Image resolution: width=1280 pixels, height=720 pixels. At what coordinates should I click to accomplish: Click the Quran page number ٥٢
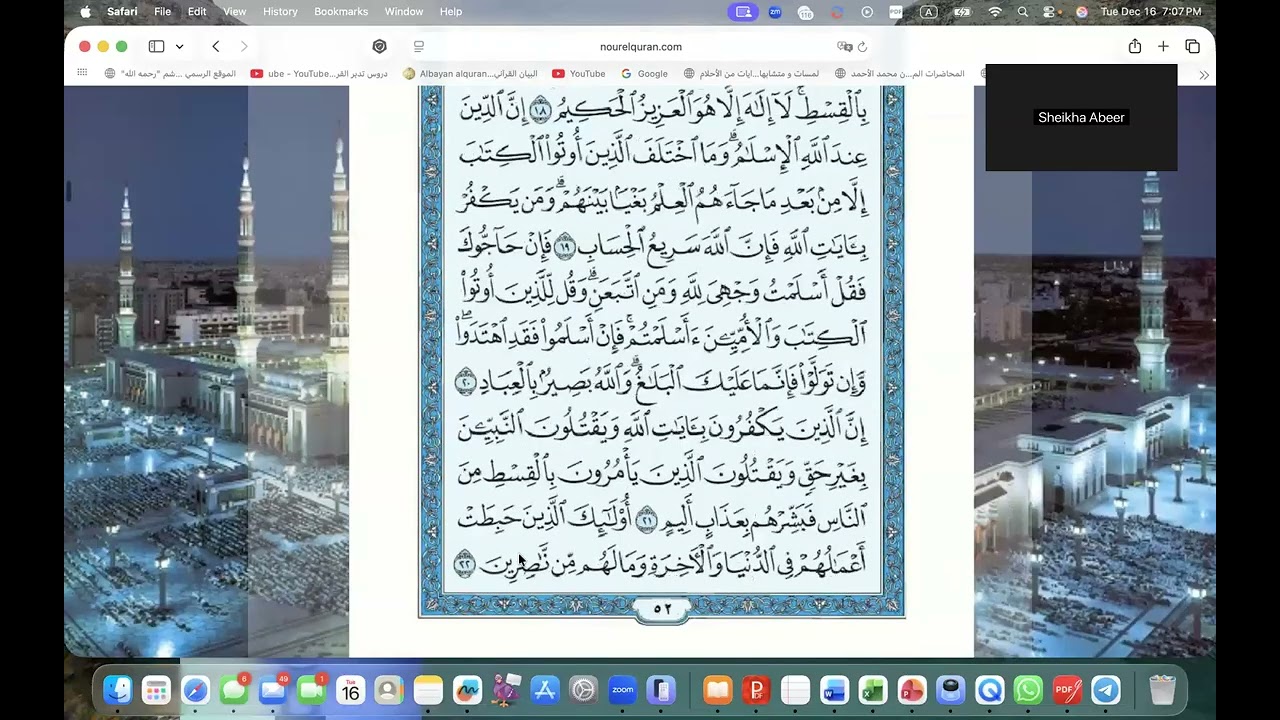(662, 608)
